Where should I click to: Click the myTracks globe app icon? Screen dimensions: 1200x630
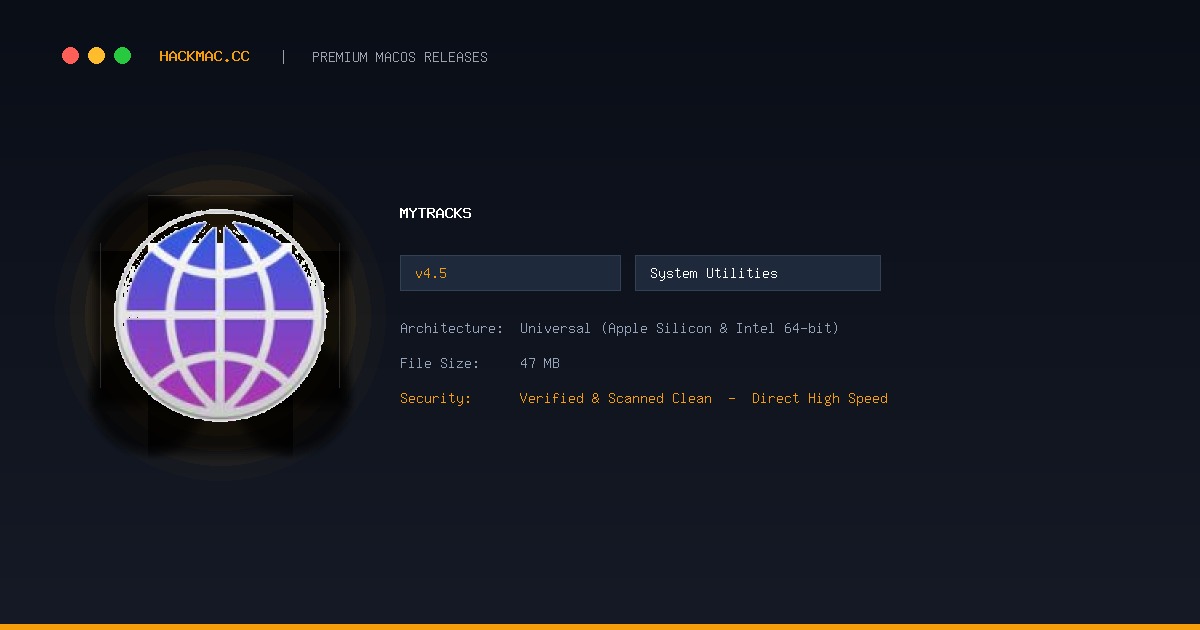coord(220,315)
